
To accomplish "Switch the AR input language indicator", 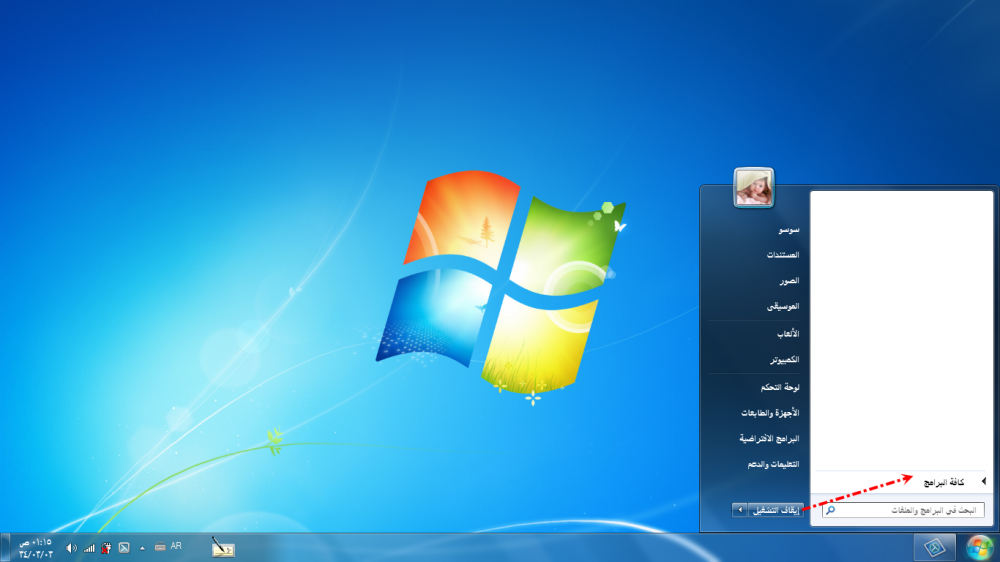I will (176, 546).
